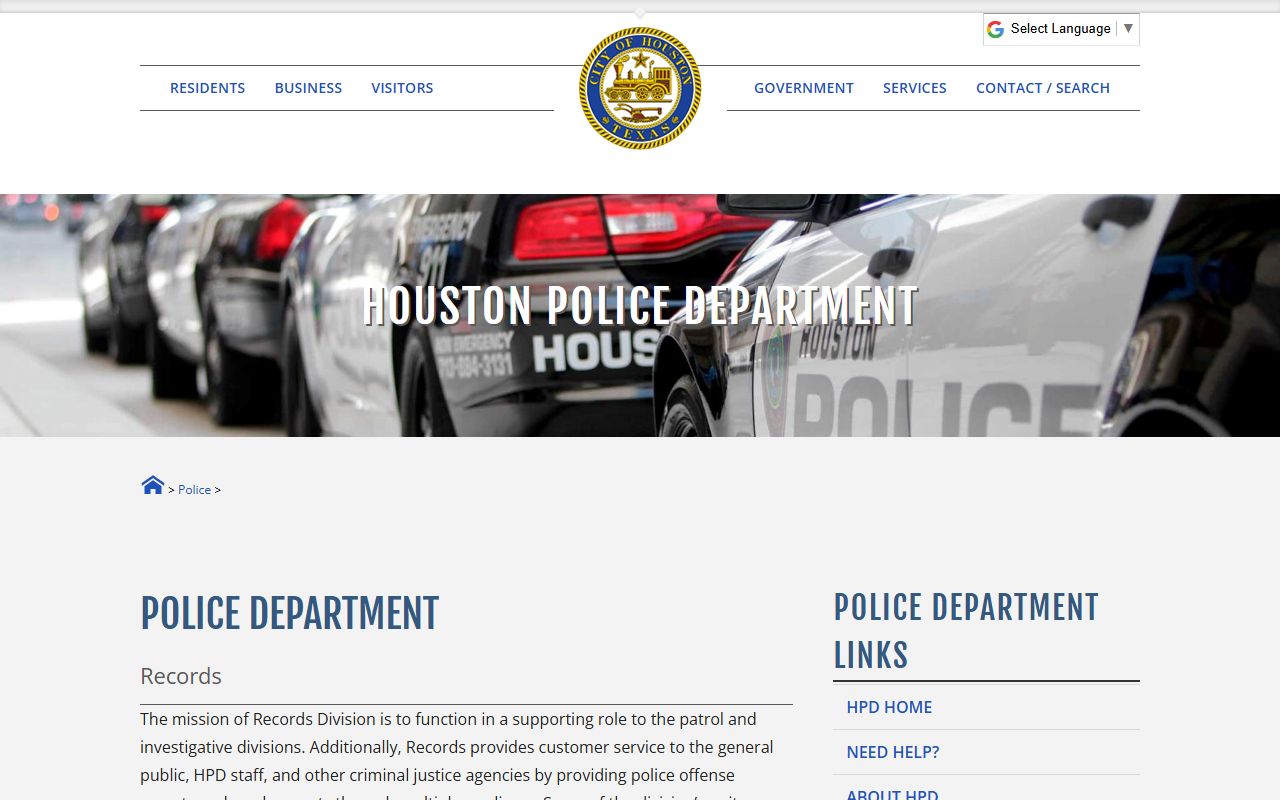This screenshot has width=1280, height=800.
Task: Click the Select Language text
Action: [1060, 28]
